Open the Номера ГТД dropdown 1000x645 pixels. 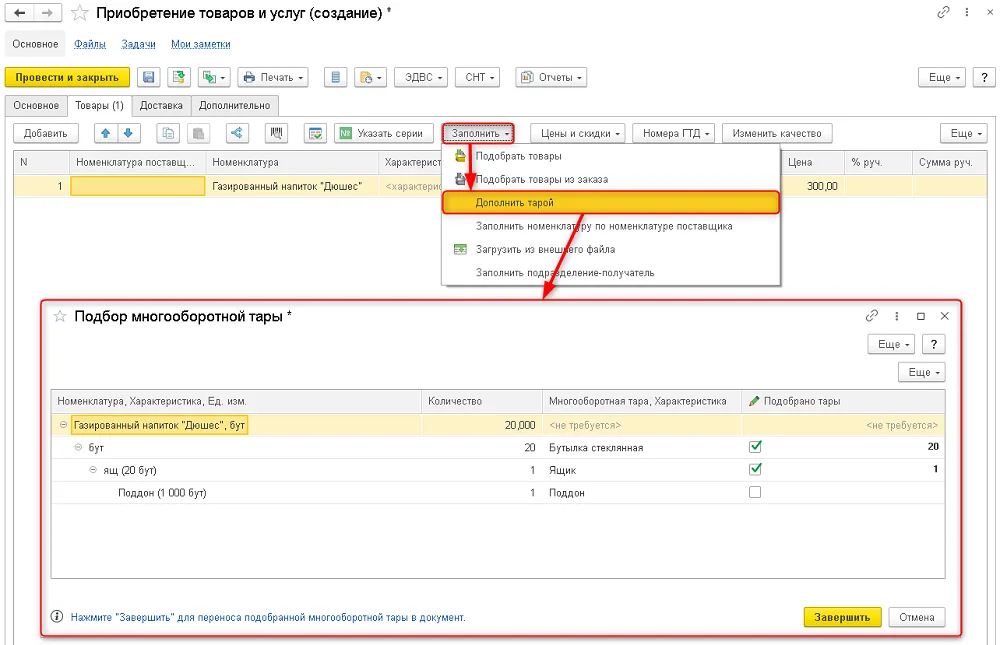(675, 133)
